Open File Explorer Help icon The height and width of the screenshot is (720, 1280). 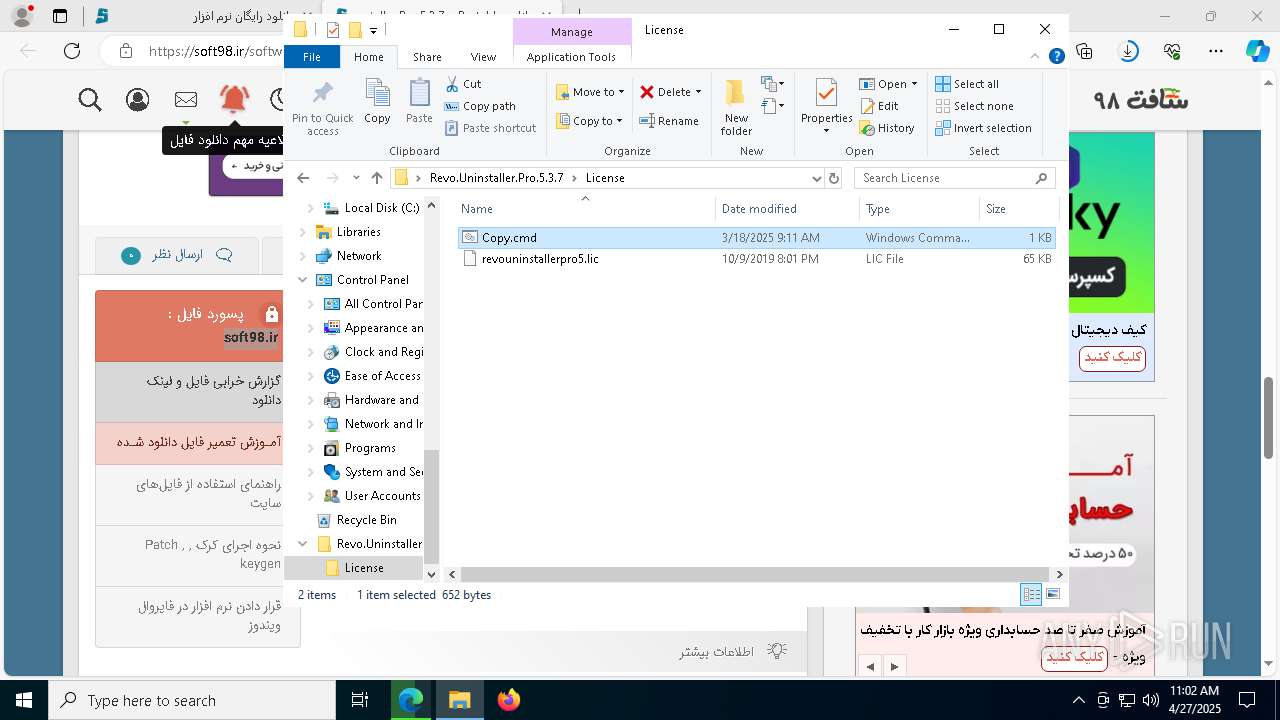[x=1056, y=57]
